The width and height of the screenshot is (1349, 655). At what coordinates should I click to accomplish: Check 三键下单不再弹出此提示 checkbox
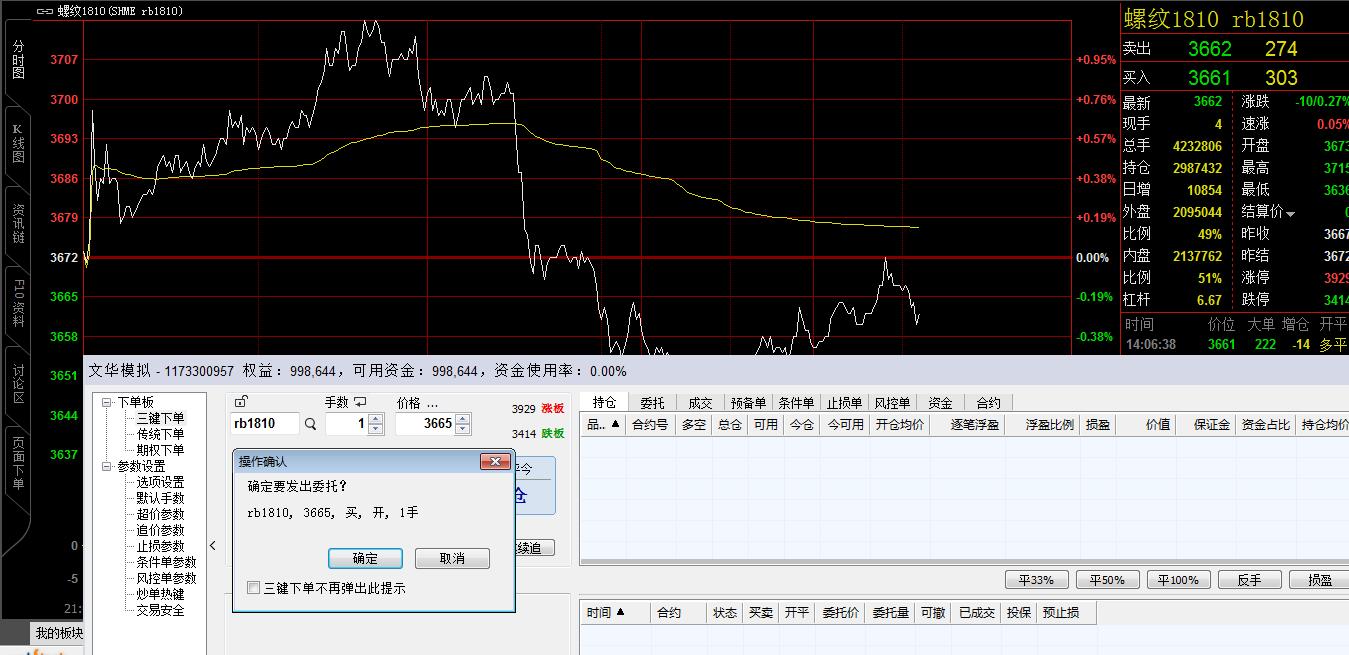pyautogui.click(x=254, y=588)
